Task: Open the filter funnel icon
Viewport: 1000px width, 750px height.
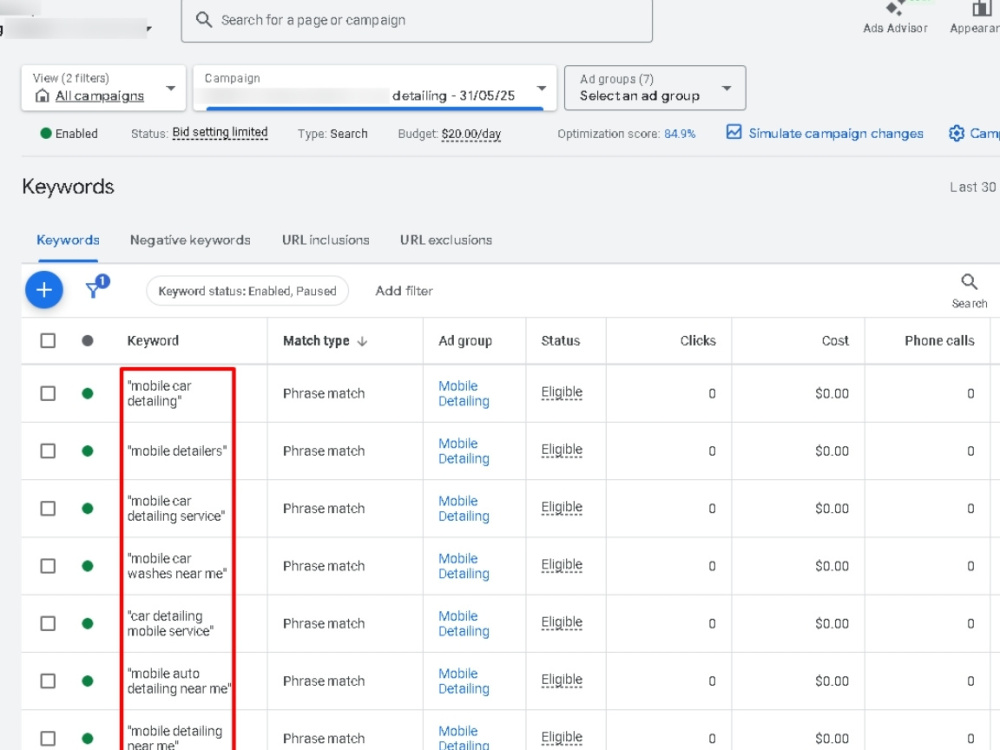Action: point(94,290)
